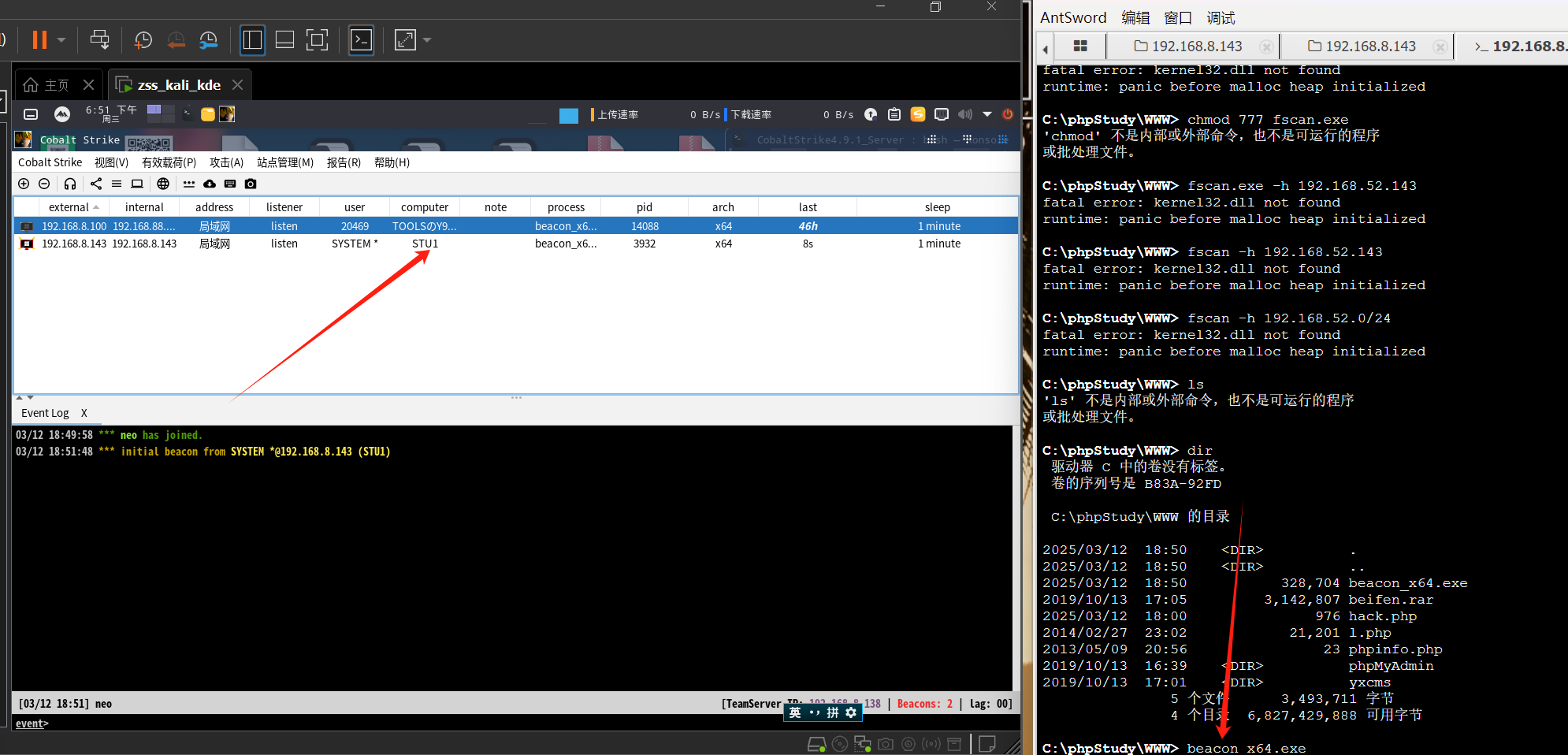Click the connect to team server plus icon
The image size is (1568, 755).
pos(24,184)
